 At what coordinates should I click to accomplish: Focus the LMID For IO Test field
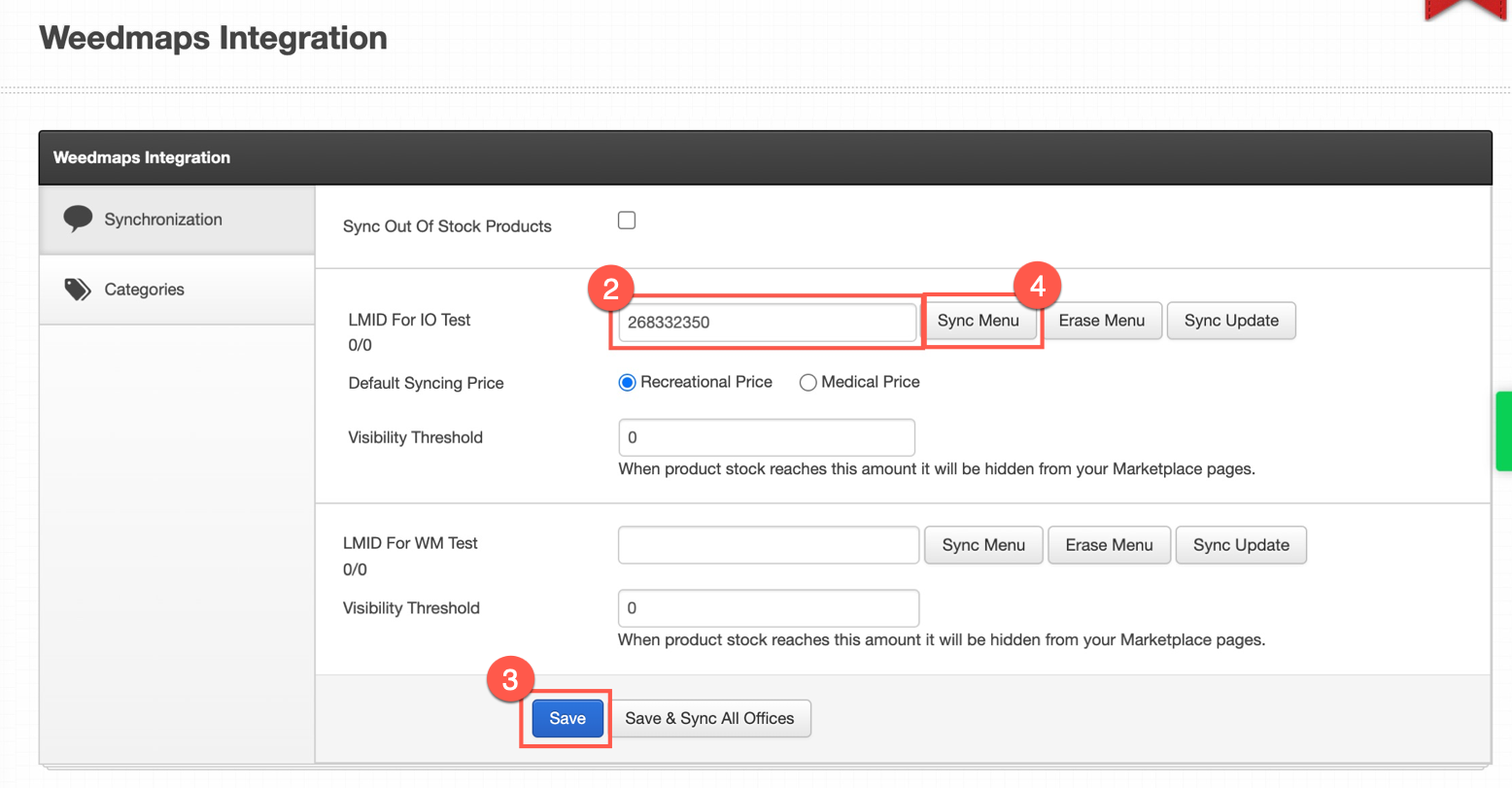pyautogui.click(x=767, y=323)
